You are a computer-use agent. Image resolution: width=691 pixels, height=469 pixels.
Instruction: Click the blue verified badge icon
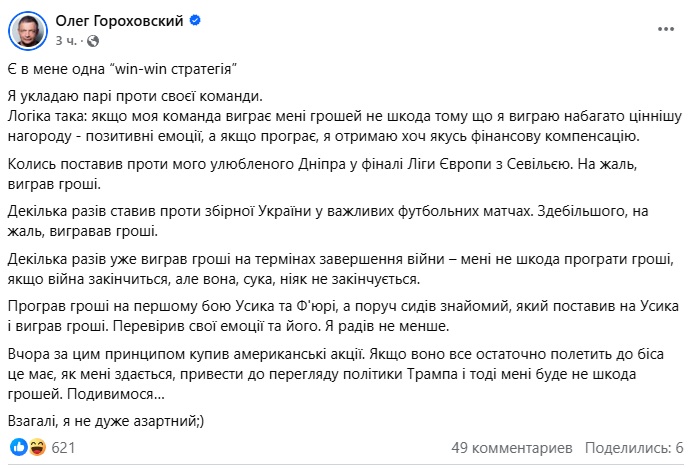(195, 20)
